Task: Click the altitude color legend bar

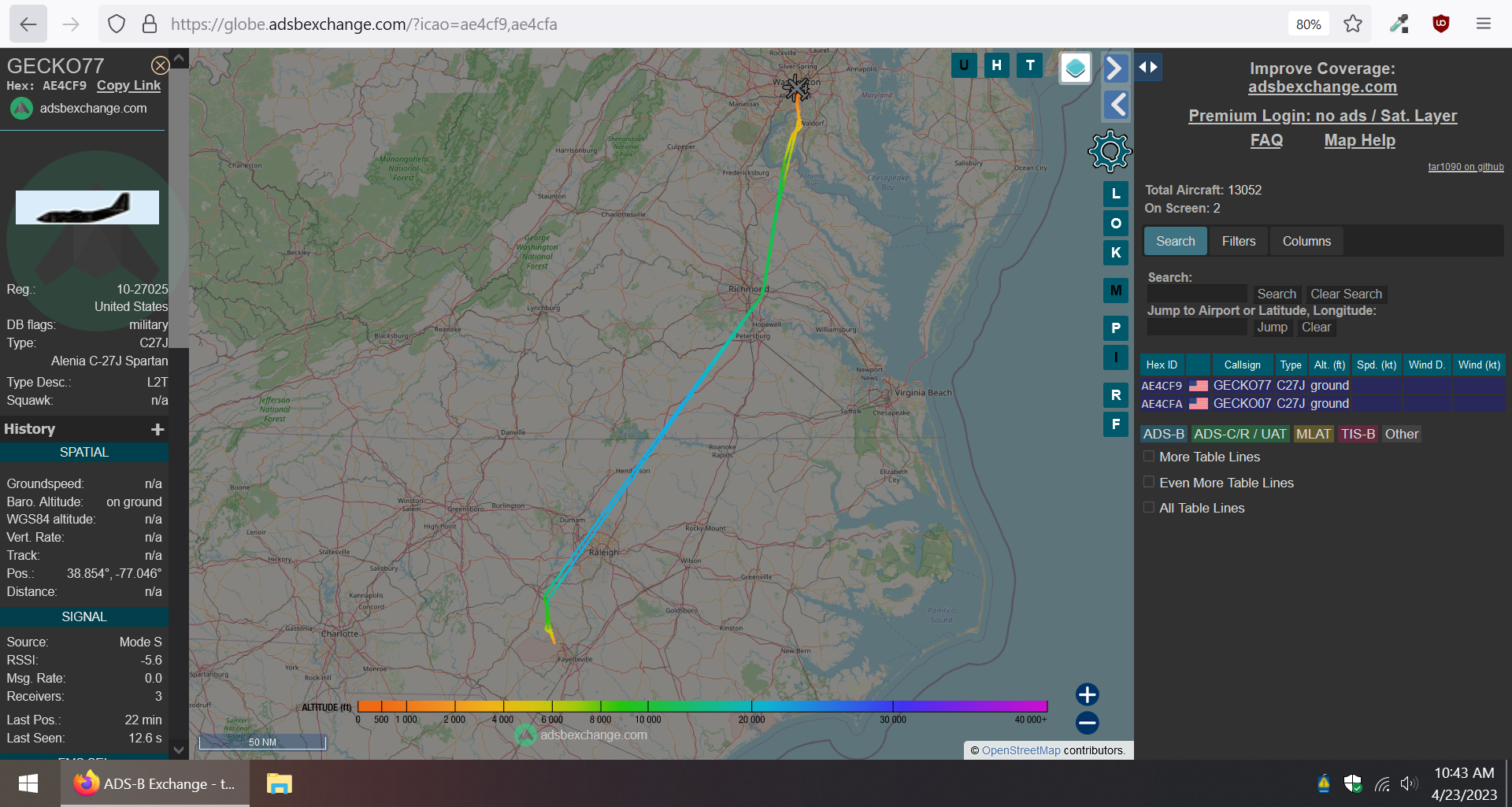Action: coord(702,706)
